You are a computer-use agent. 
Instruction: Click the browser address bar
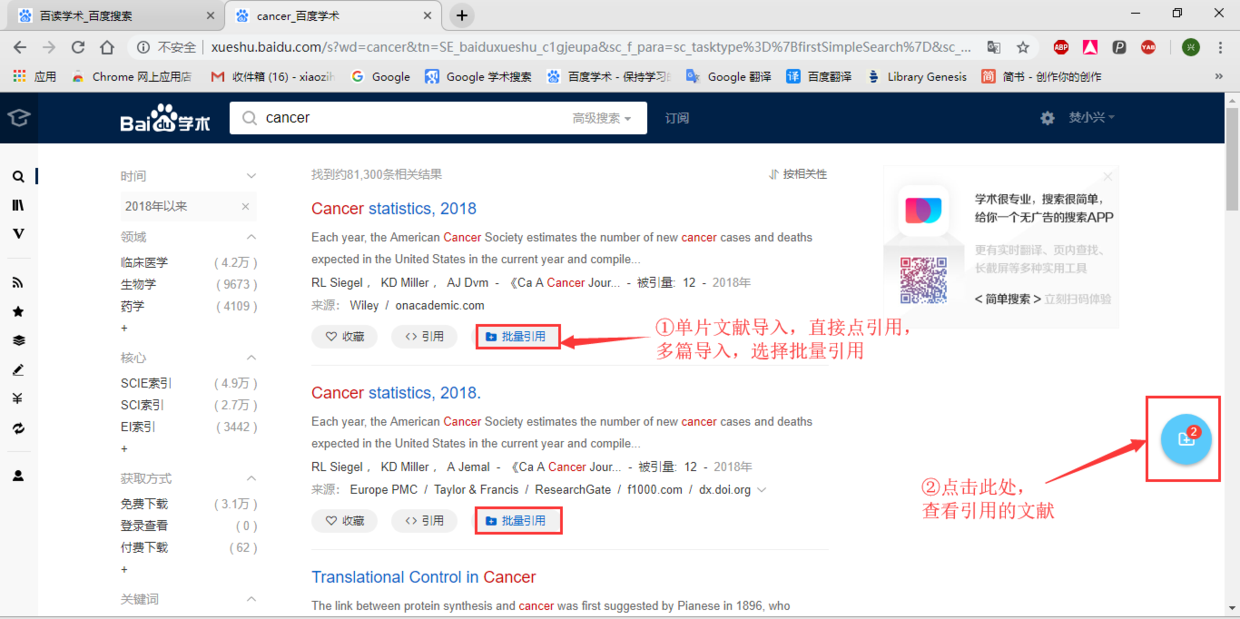[x=590, y=47]
